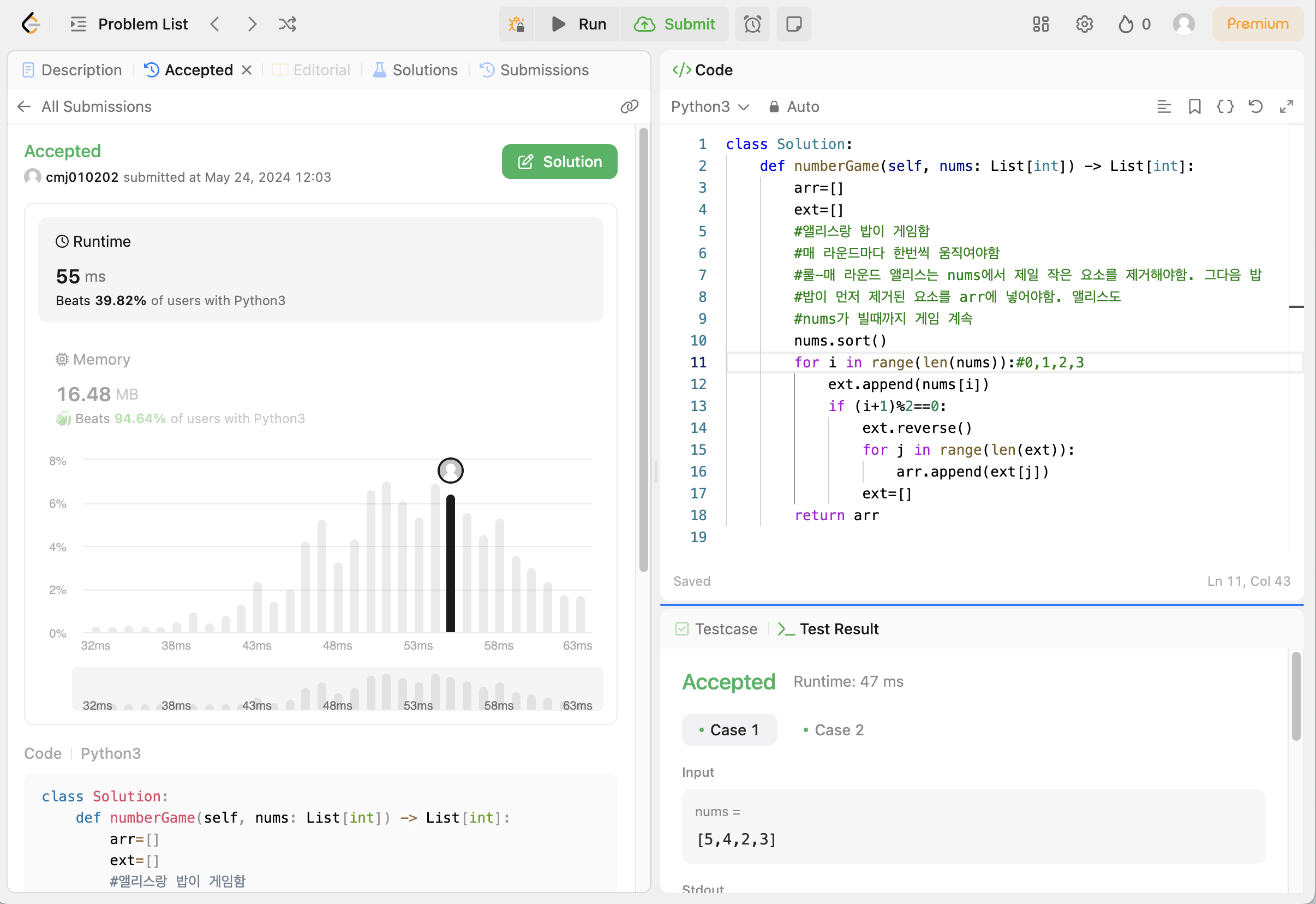
Task: Close the Accepted tab
Action: click(x=246, y=70)
